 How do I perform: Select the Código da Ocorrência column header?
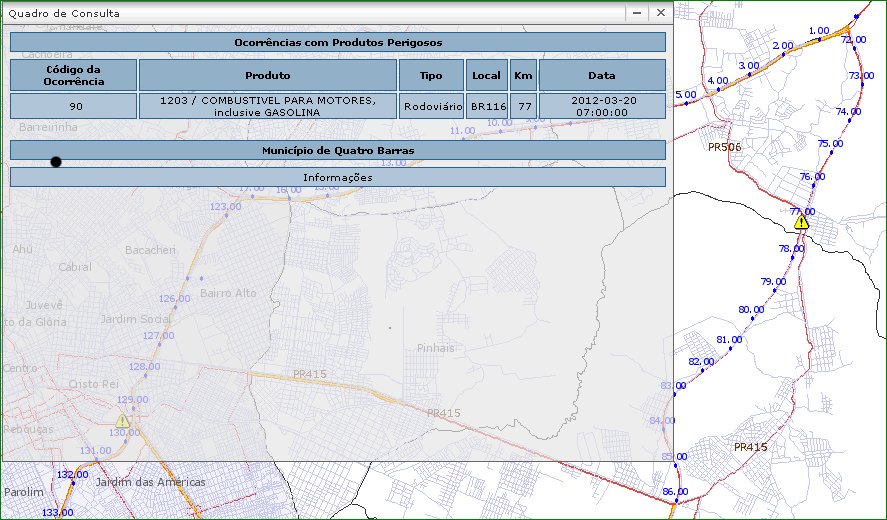[73, 75]
